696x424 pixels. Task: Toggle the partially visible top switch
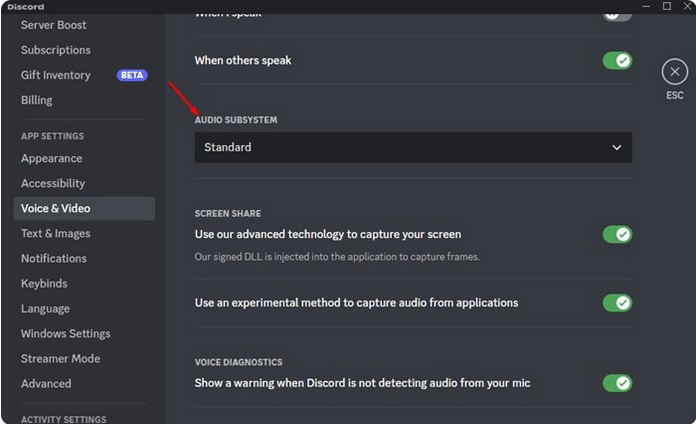click(x=617, y=16)
